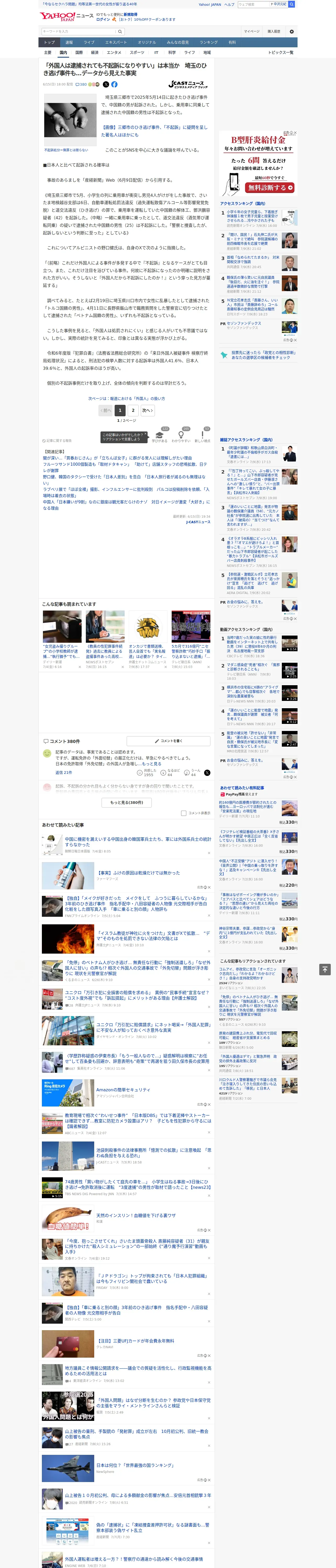Open the スポーツ category
Screen dimensions: 336x1568
tap(137, 52)
